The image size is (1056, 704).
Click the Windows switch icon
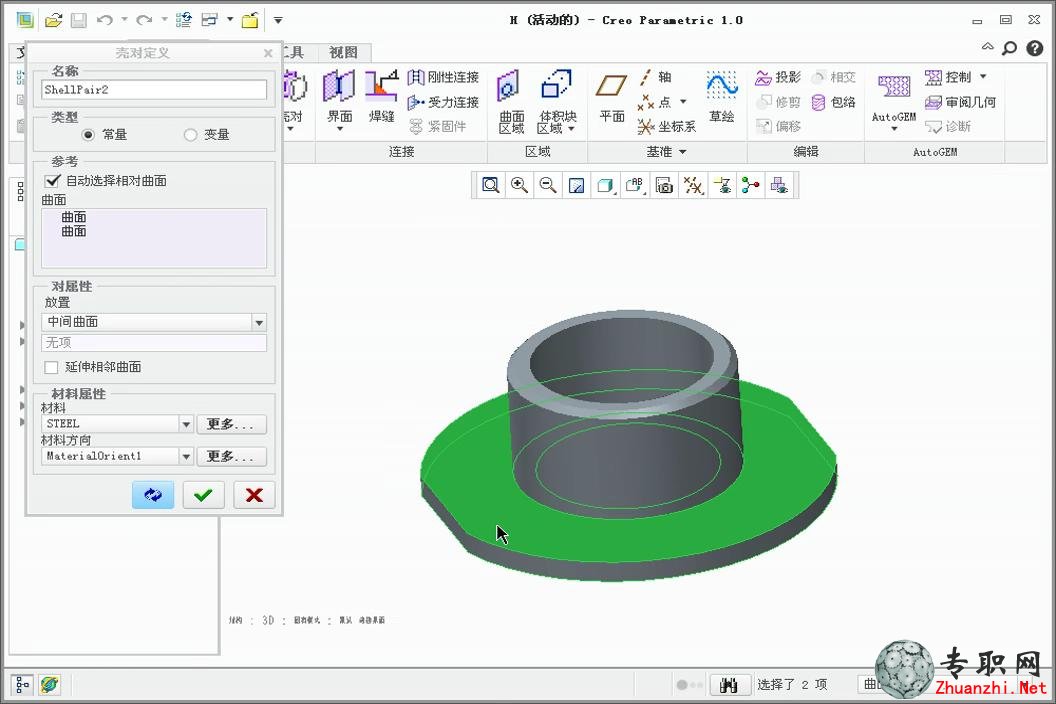point(209,20)
